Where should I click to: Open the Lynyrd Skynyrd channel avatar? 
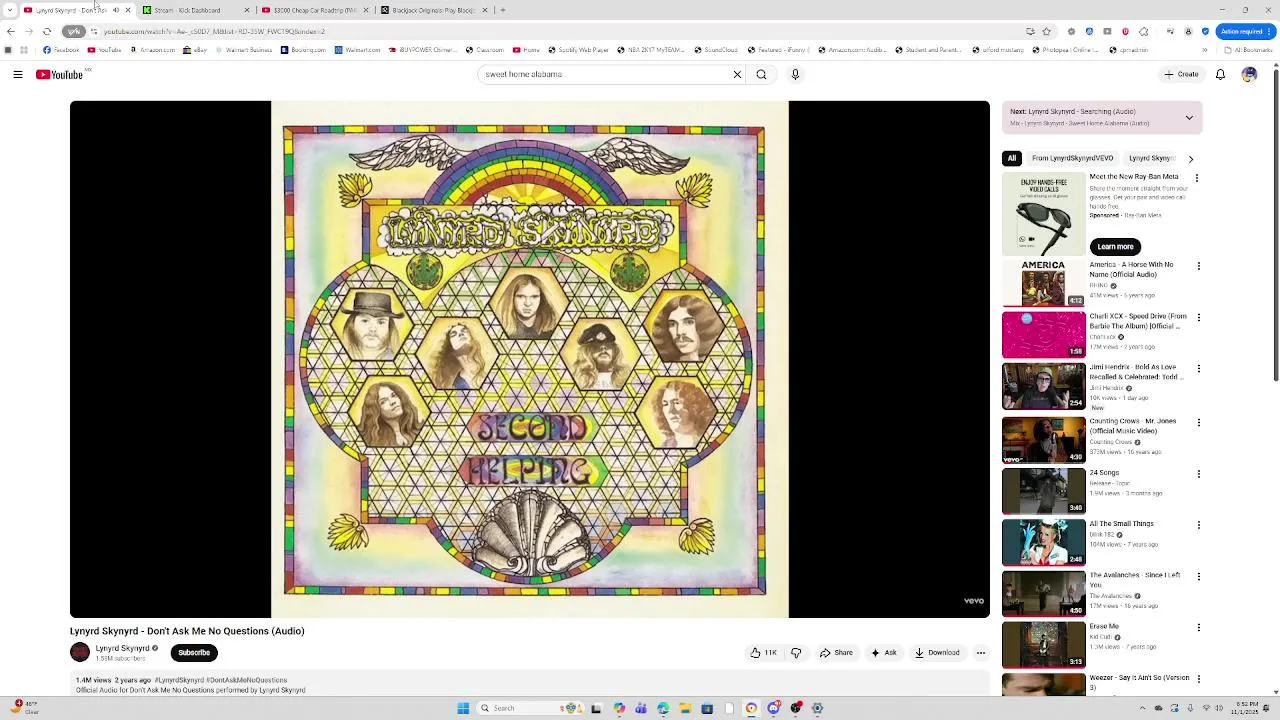coord(80,653)
